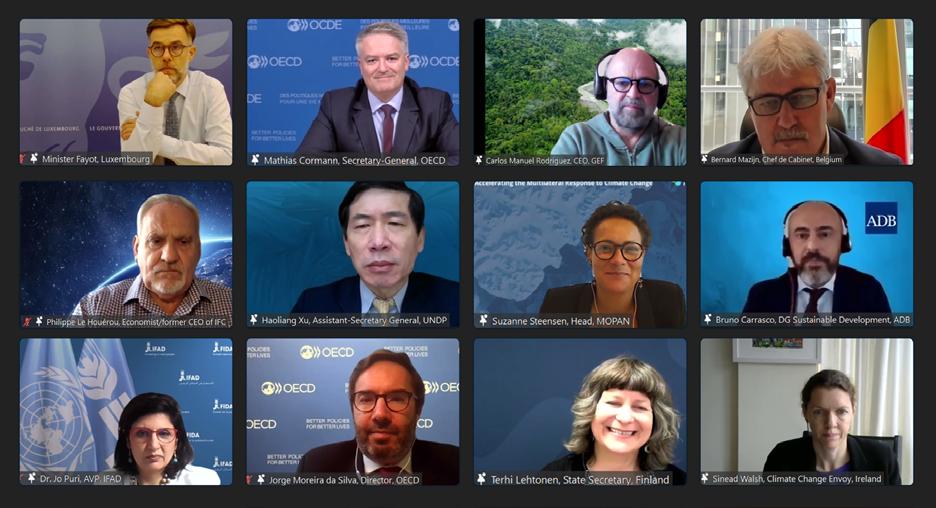Click the pin icon next to Sinead Walsh label
This screenshot has width=936, height=508.
(705, 478)
